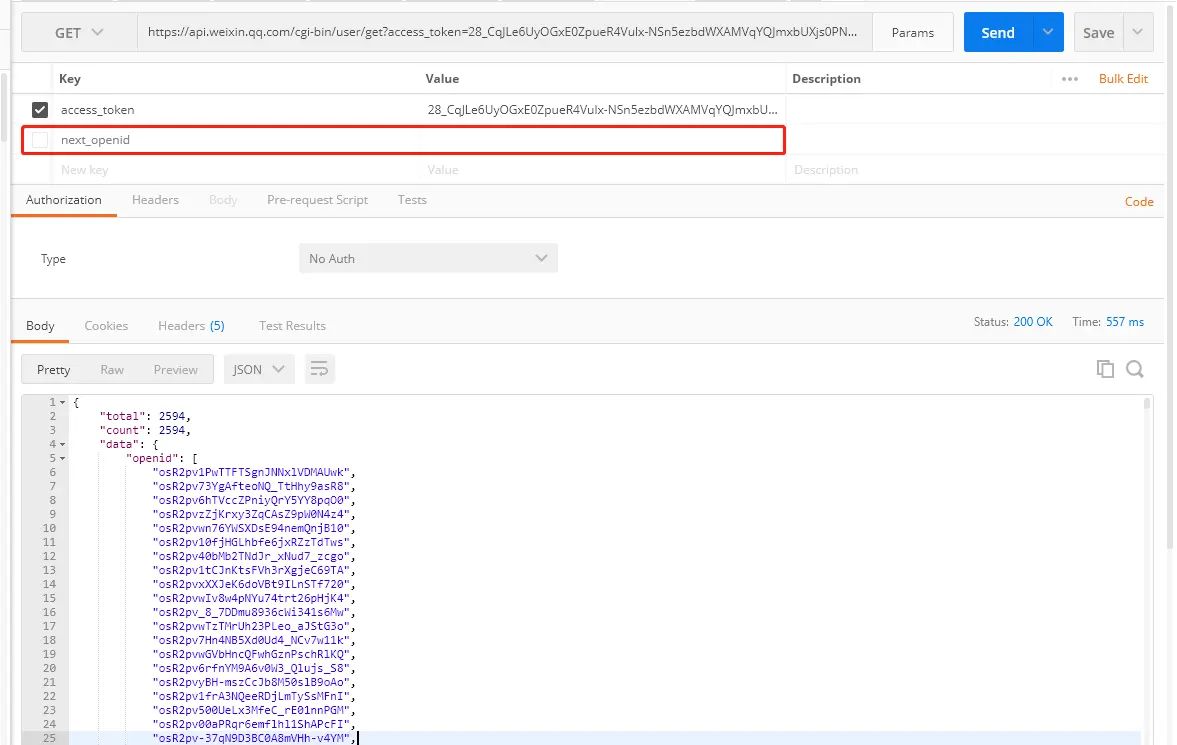Open the Test Results tab
This screenshot has width=1177, height=745.
pos(292,326)
